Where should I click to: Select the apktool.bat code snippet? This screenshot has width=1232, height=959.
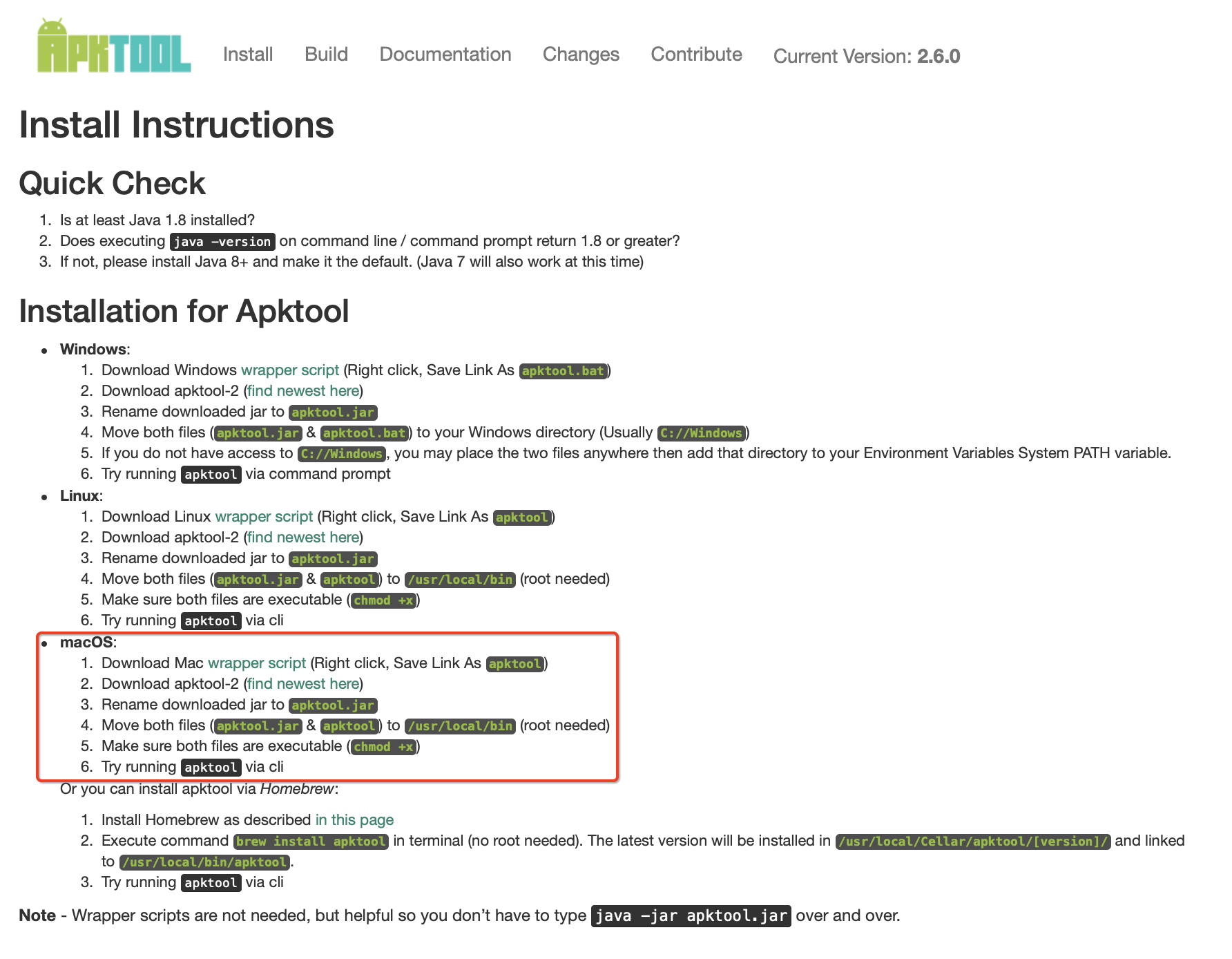(x=563, y=371)
